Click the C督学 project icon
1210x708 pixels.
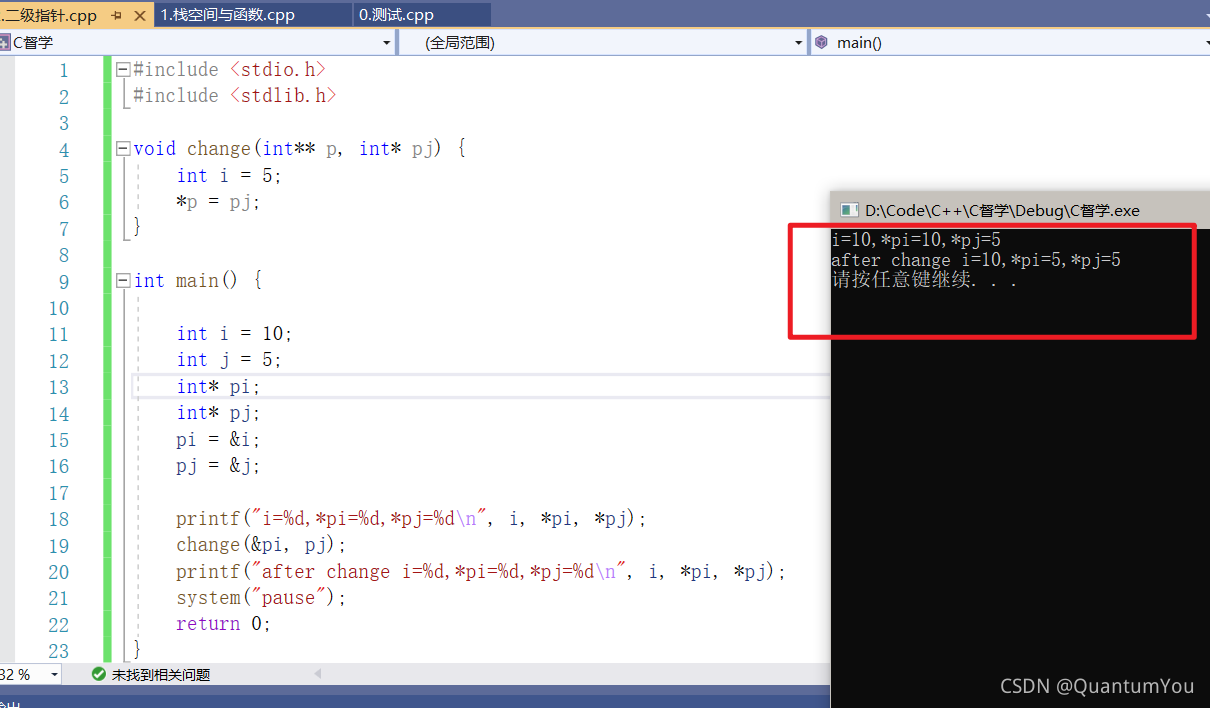[5, 42]
